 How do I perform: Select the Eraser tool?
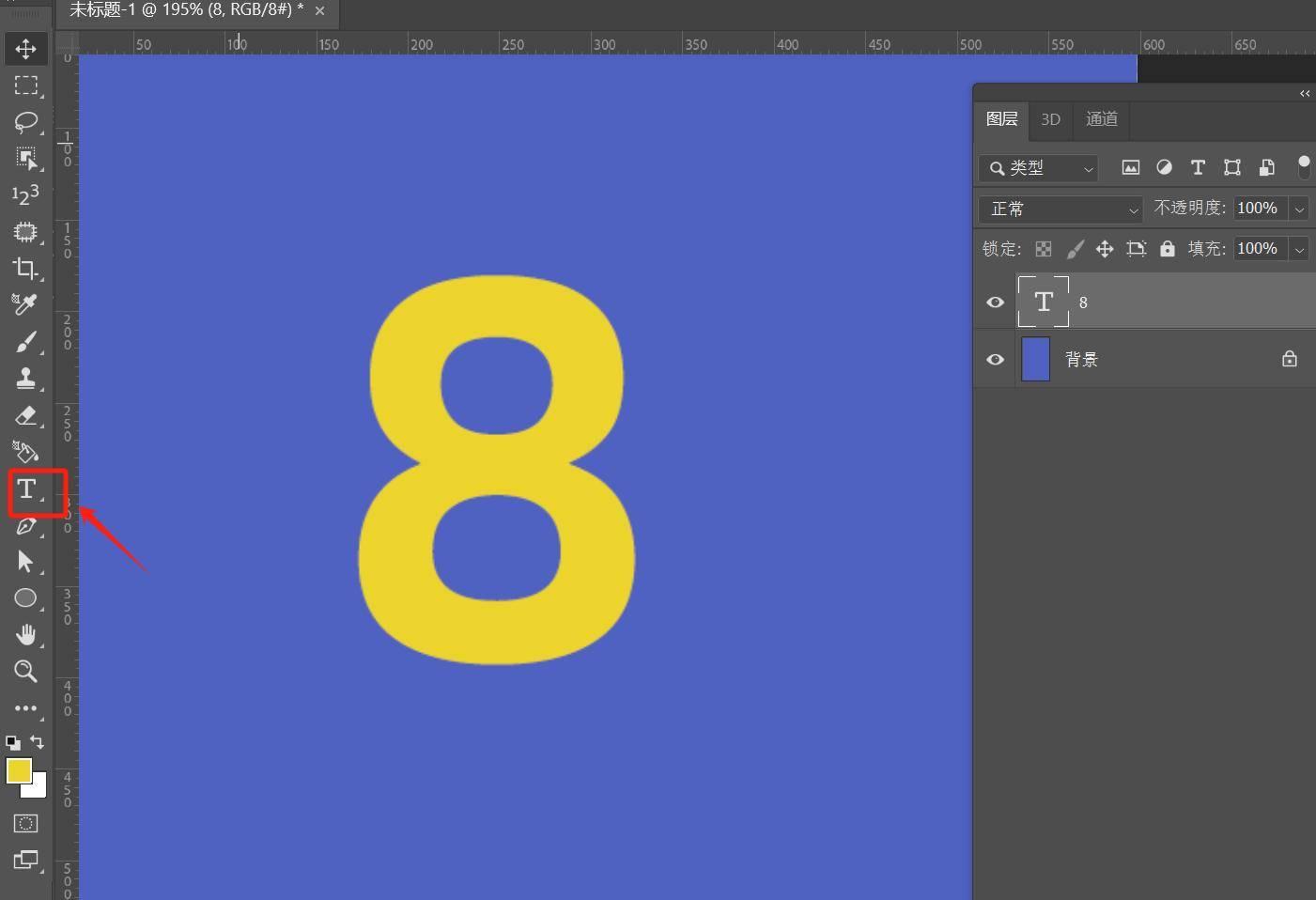25,415
